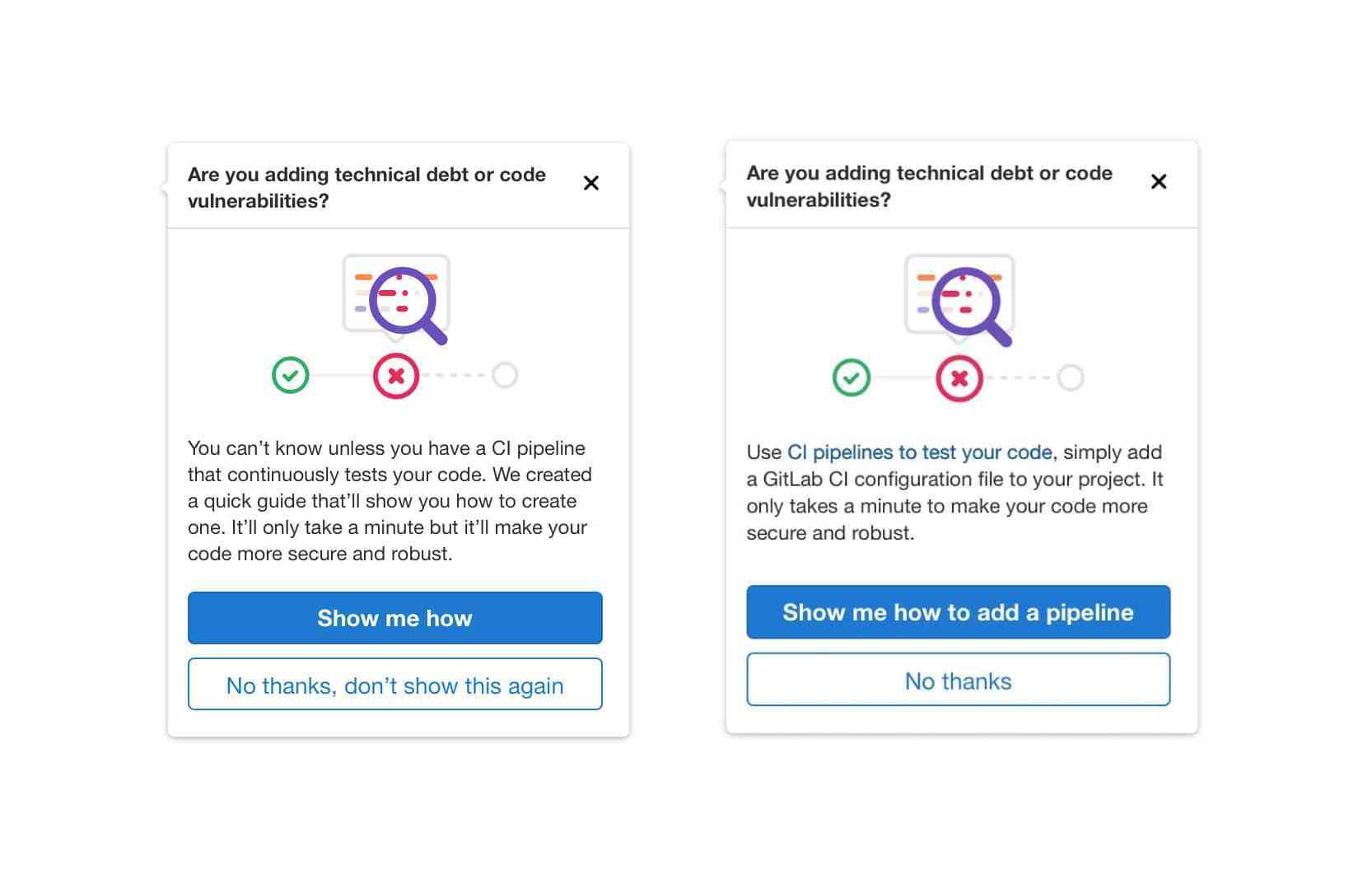The width and height of the screenshot is (1372, 880).
Task: Close the left popover with X icon
Action: click(x=590, y=183)
